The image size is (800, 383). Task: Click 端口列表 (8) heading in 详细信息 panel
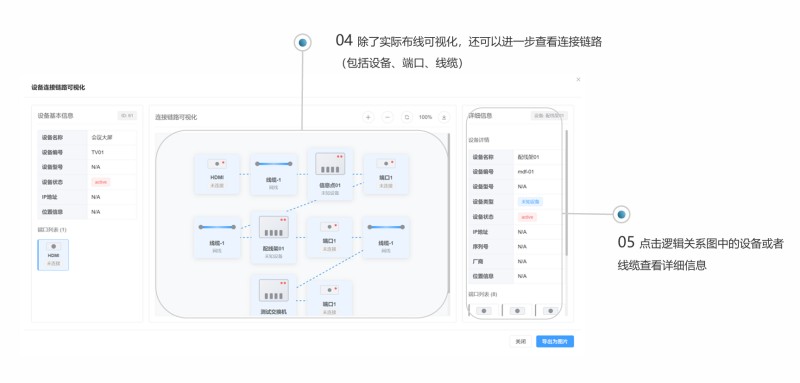(483, 294)
